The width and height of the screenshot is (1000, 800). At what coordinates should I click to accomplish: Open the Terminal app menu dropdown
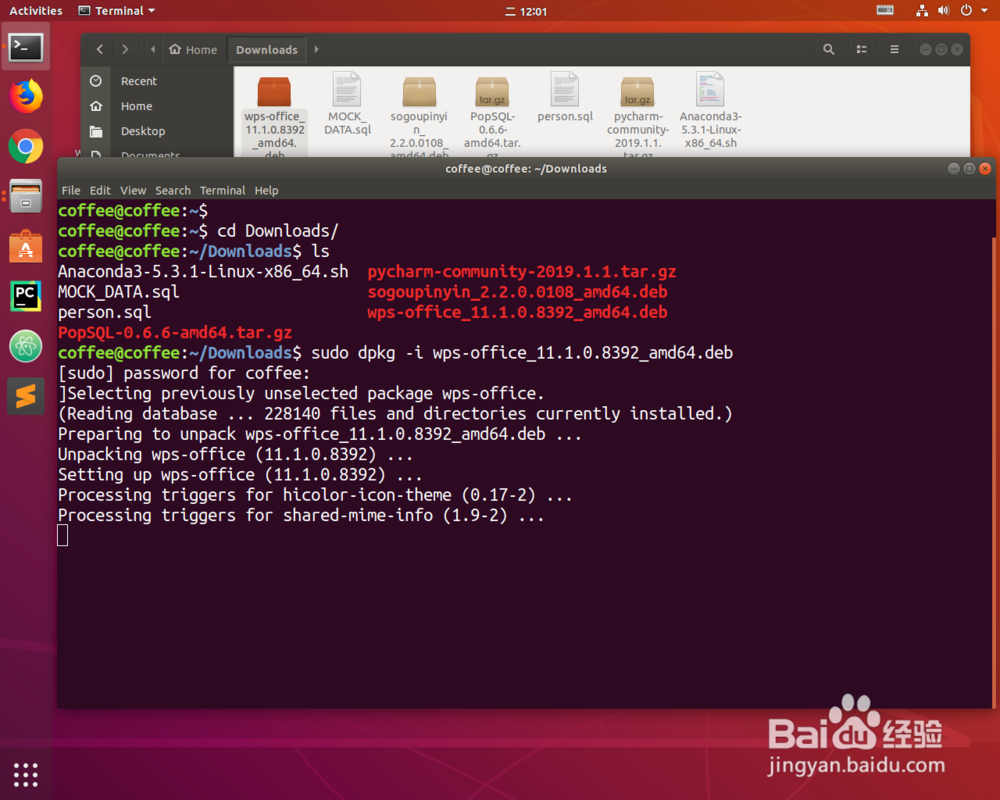(x=117, y=10)
